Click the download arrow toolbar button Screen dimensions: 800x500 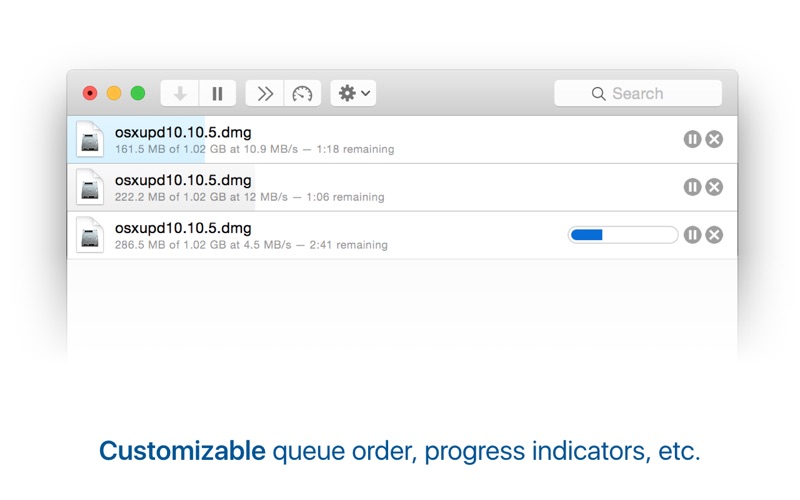180,93
